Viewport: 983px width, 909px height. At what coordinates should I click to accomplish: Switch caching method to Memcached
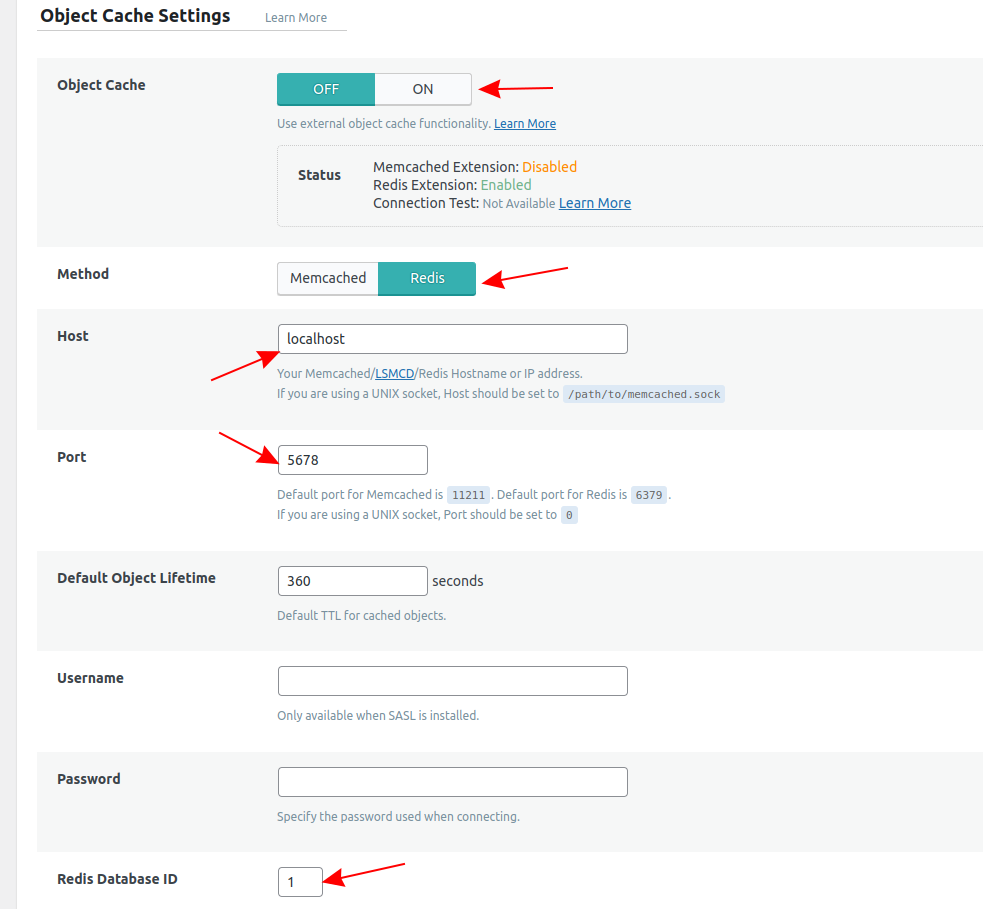pos(327,279)
